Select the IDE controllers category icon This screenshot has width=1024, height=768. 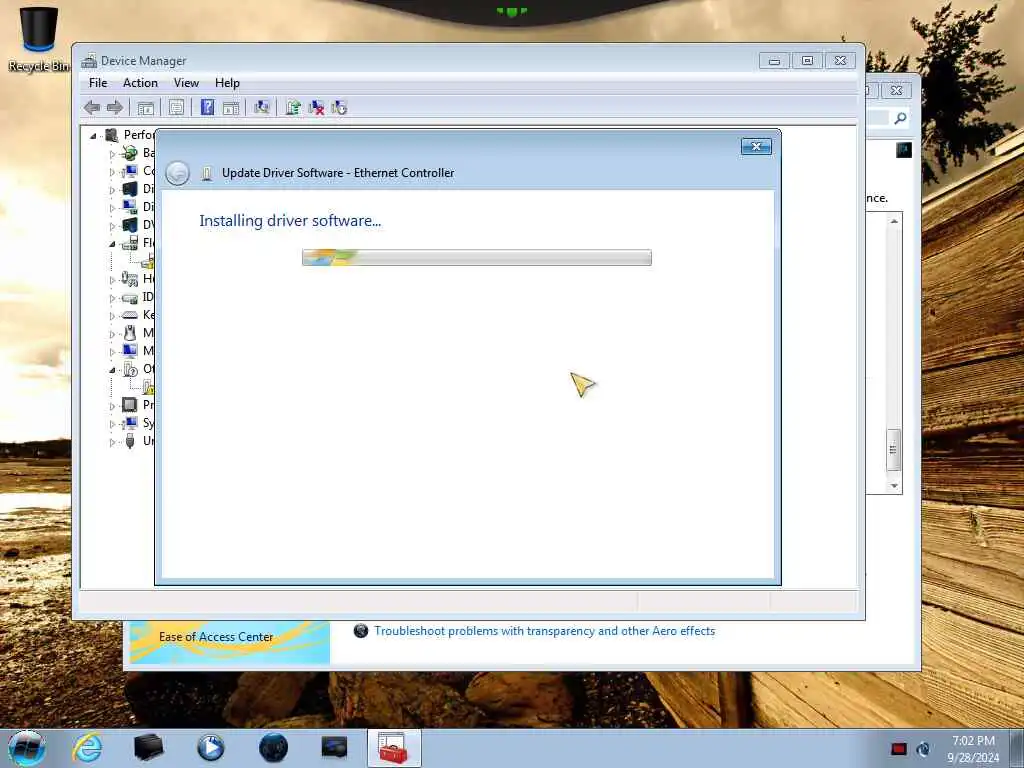click(x=130, y=297)
